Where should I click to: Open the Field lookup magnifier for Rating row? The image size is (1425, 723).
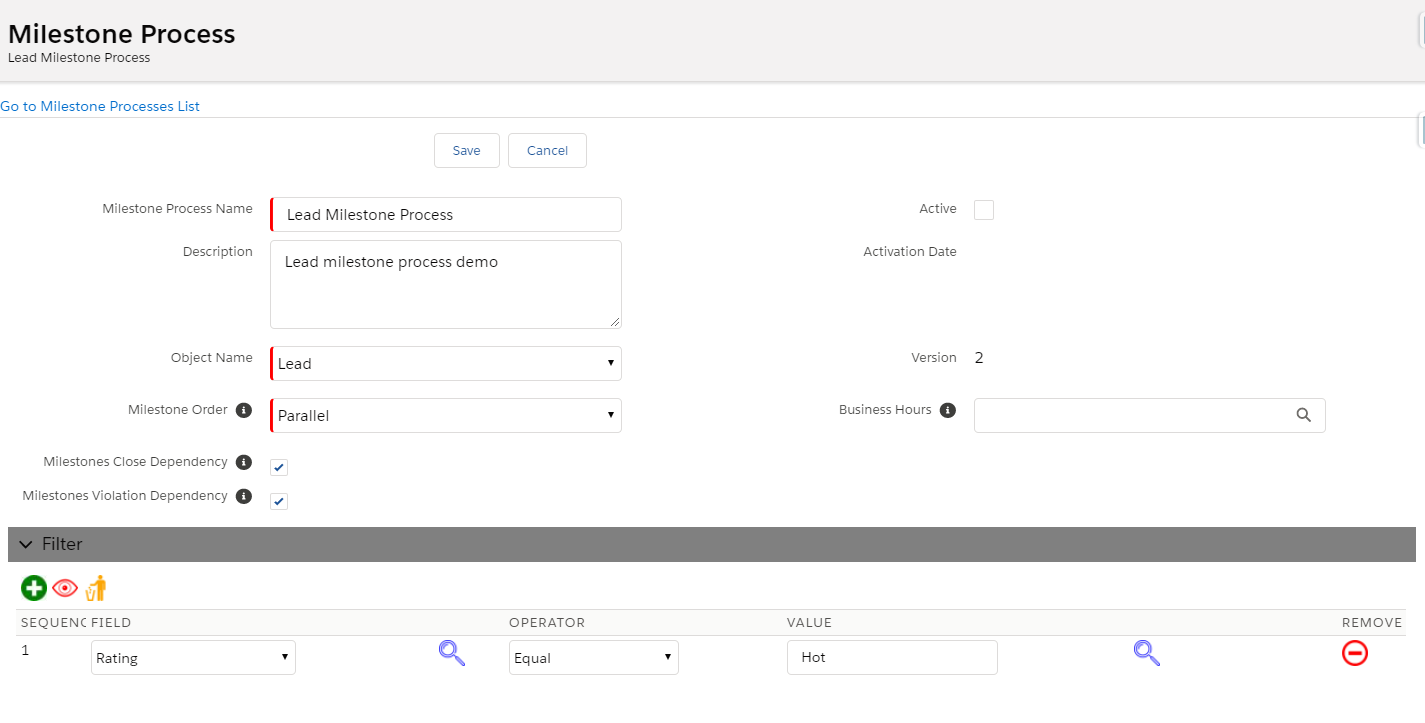click(451, 653)
